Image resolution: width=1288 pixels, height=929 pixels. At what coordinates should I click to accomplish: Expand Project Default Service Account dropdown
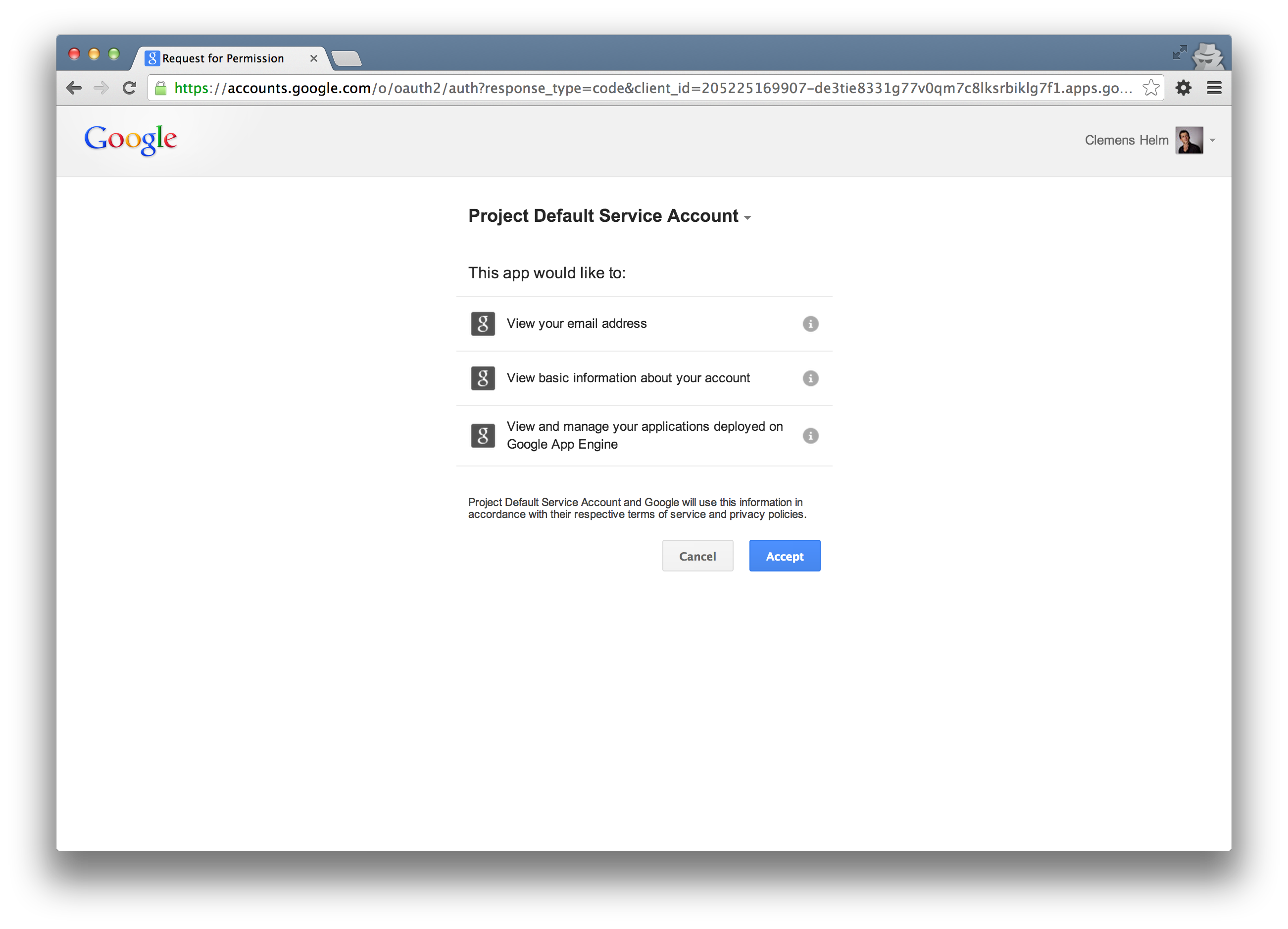747,218
